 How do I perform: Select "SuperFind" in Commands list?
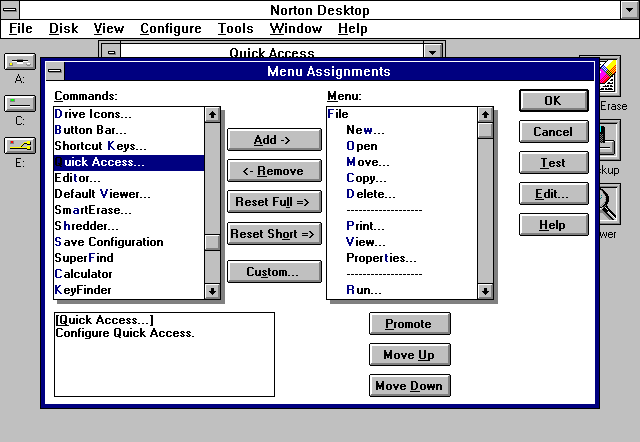(129, 258)
